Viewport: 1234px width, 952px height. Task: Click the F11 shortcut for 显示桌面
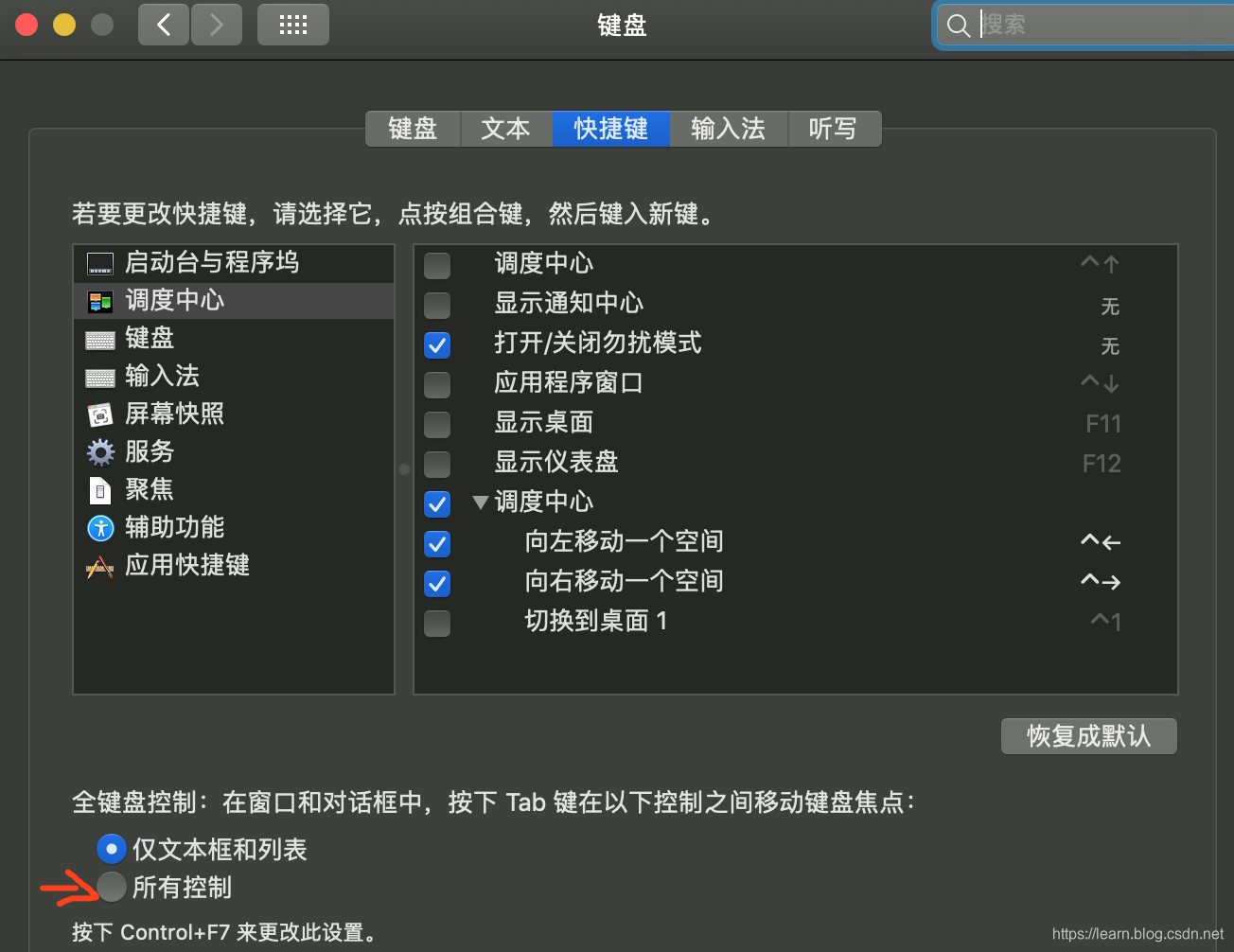[x=1103, y=424]
